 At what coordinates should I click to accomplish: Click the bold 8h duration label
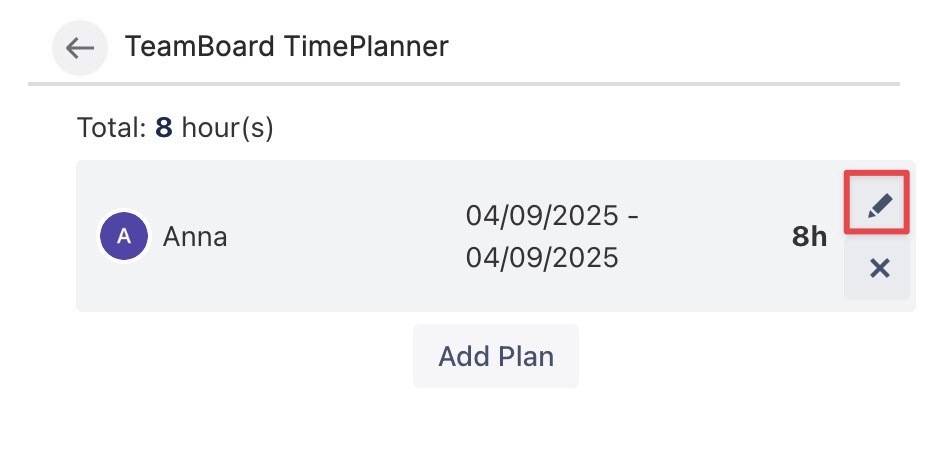click(809, 237)
